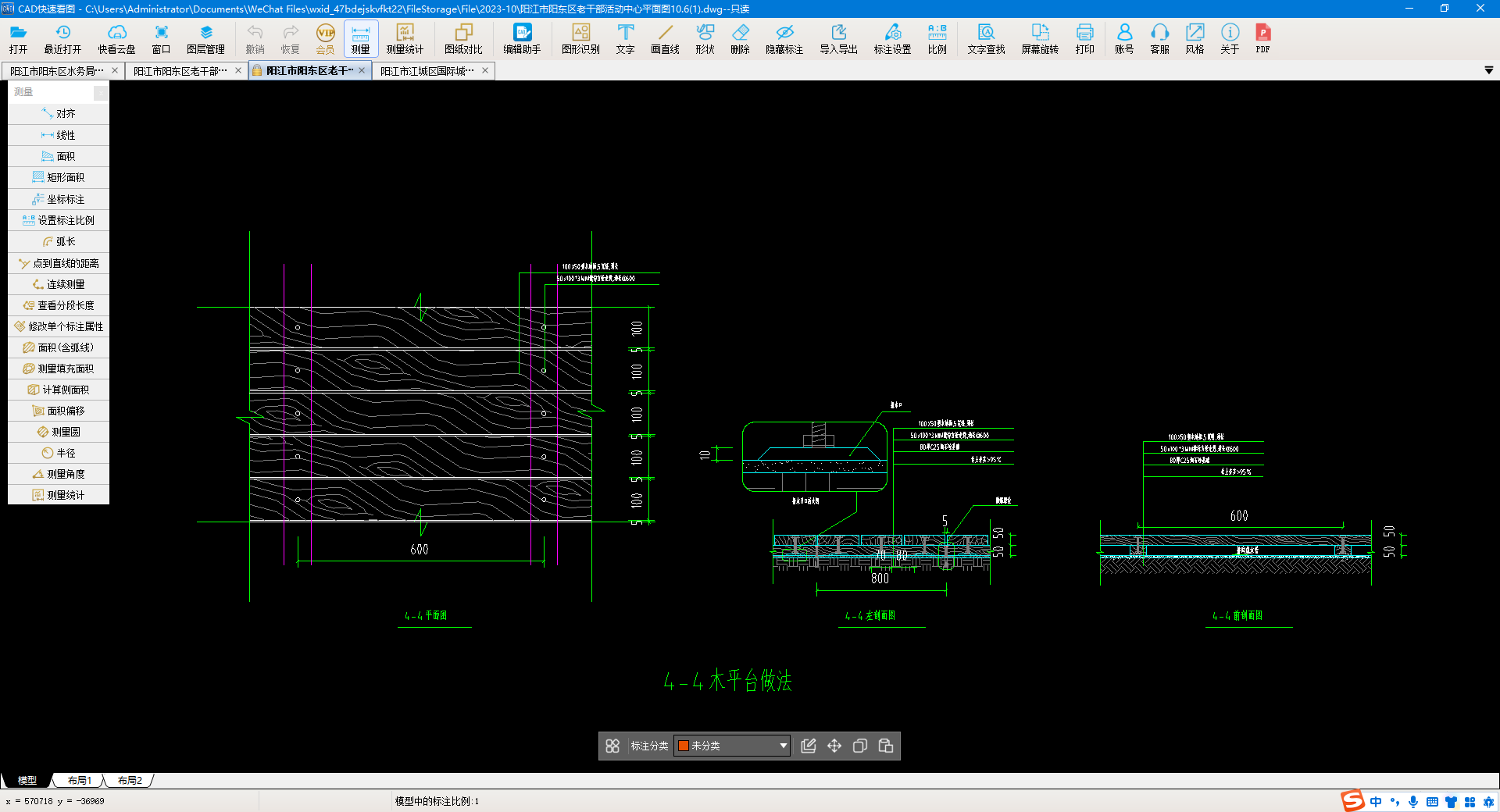Click 图纸对比 drawing compare icon

tap(463, 38)
